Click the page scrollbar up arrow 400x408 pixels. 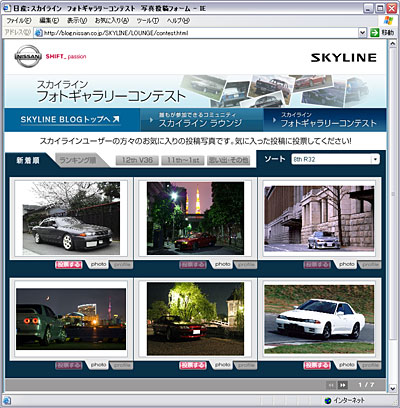click(392, 43)
